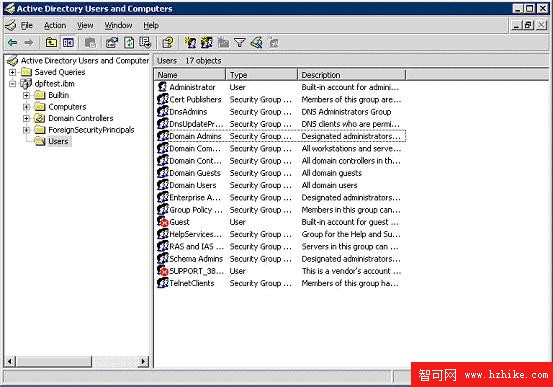The image size is (553, 387).
Task: Click the MMC icon left of File menu
Action: (x=11, y=25)
